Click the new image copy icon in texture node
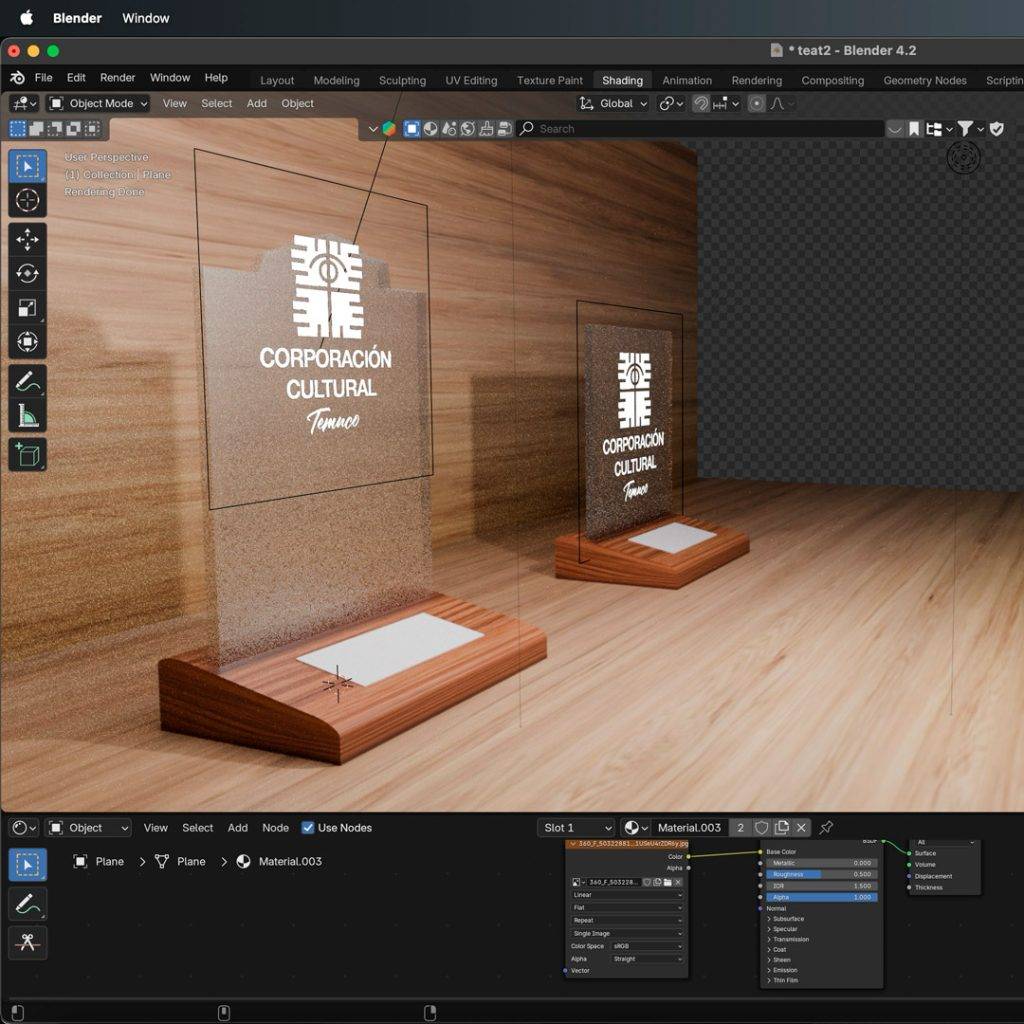This screenshot has width=1024, height=1024. 657,882
